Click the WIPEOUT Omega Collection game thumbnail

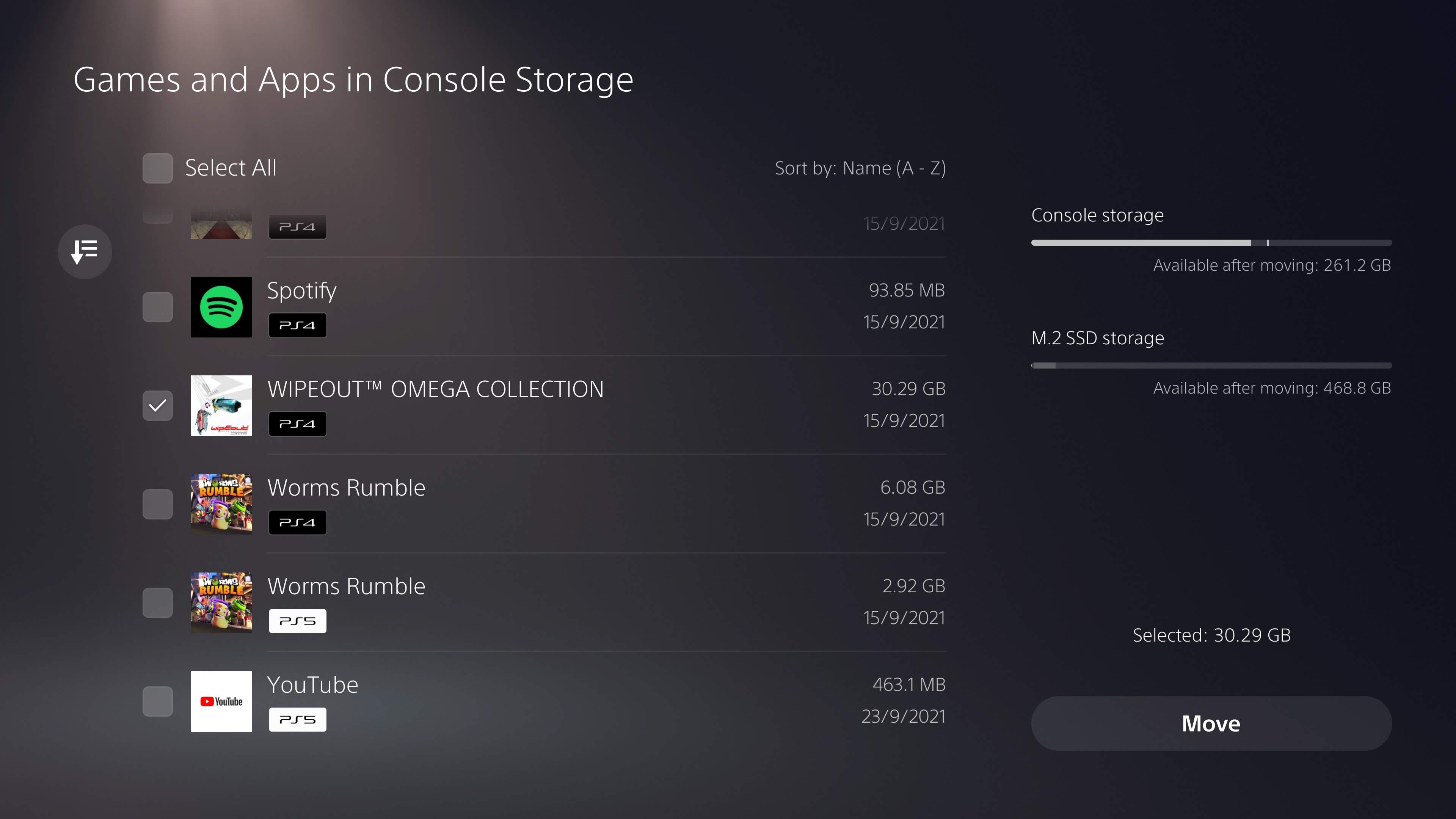[221, 405]
